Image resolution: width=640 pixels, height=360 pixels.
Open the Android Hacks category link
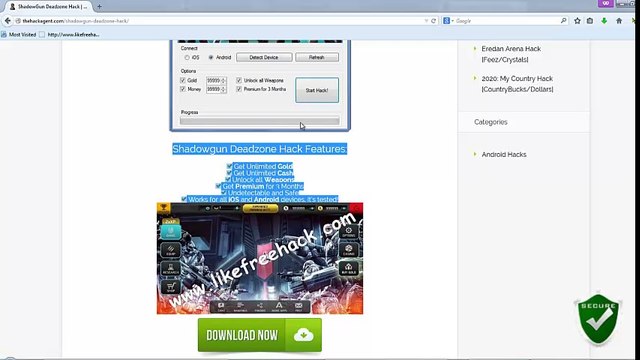(504, 154)
